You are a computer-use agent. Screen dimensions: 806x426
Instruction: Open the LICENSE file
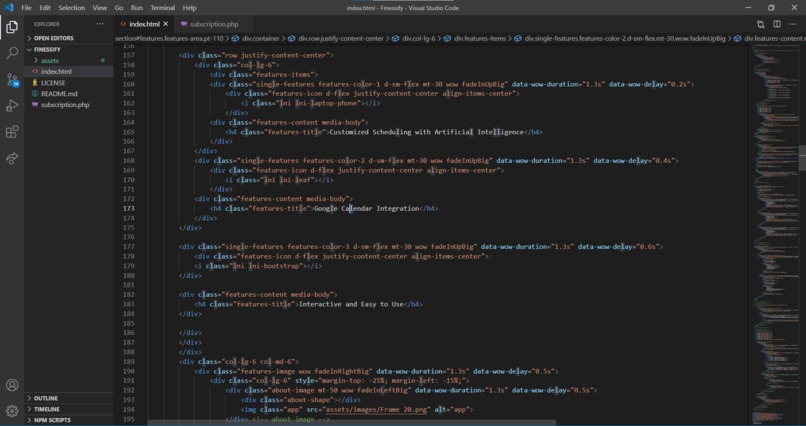point(69,83)
